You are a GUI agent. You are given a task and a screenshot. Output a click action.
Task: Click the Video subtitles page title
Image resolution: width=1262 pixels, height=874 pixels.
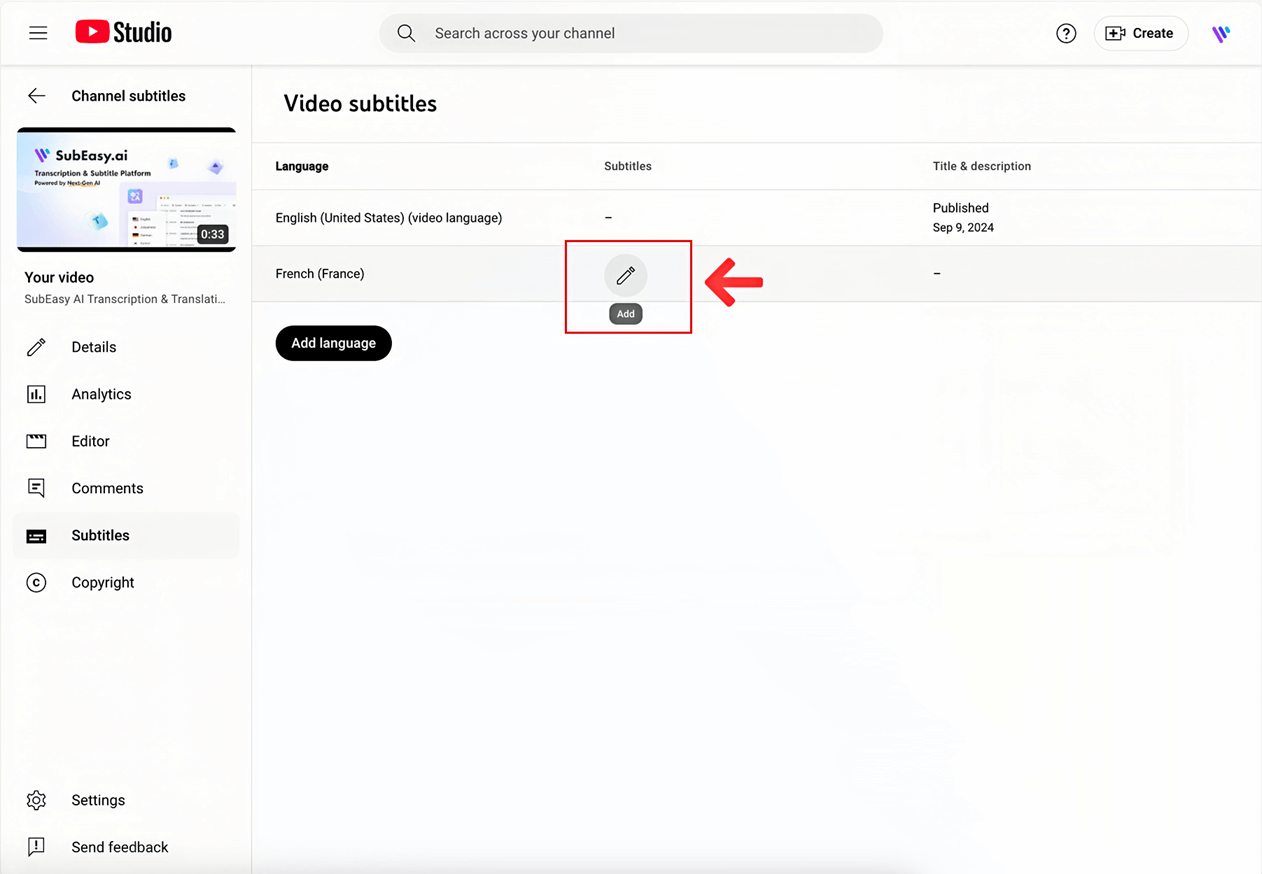pos(360,104)
